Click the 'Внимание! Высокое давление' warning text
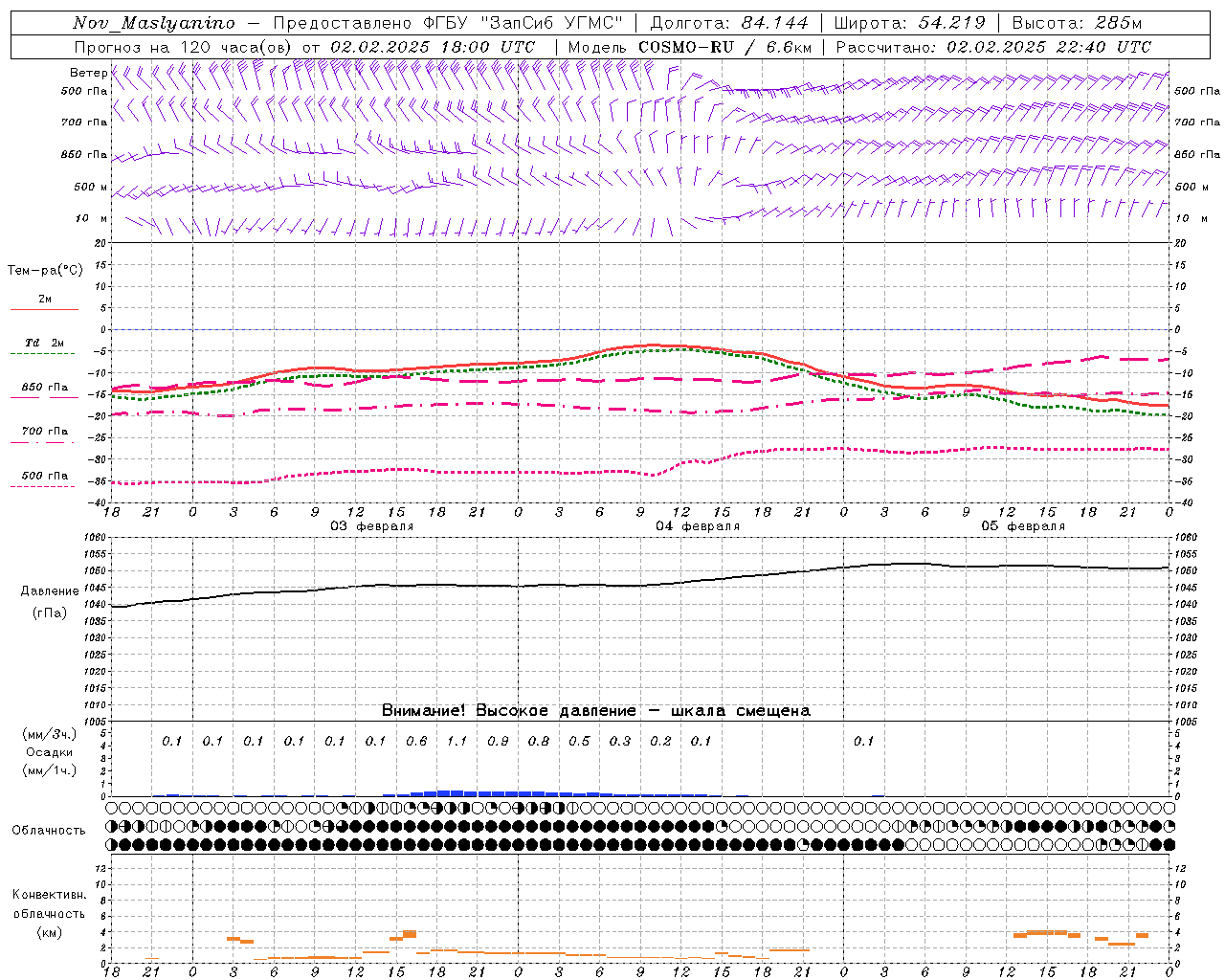Image resolution: width=1225 pixels, height=980 pixels. [508, 711]
